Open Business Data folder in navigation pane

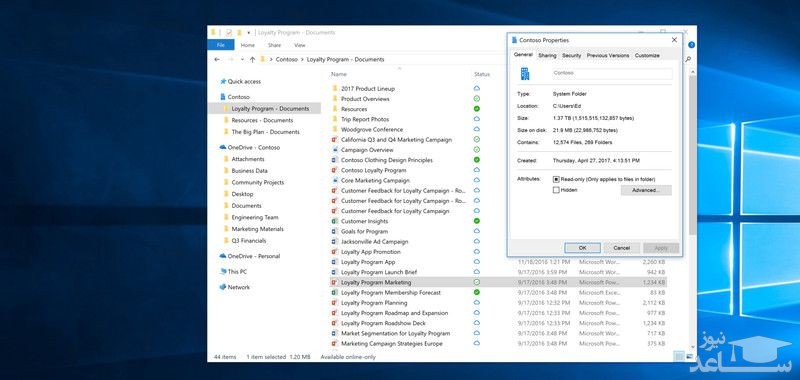coord(249,171)
